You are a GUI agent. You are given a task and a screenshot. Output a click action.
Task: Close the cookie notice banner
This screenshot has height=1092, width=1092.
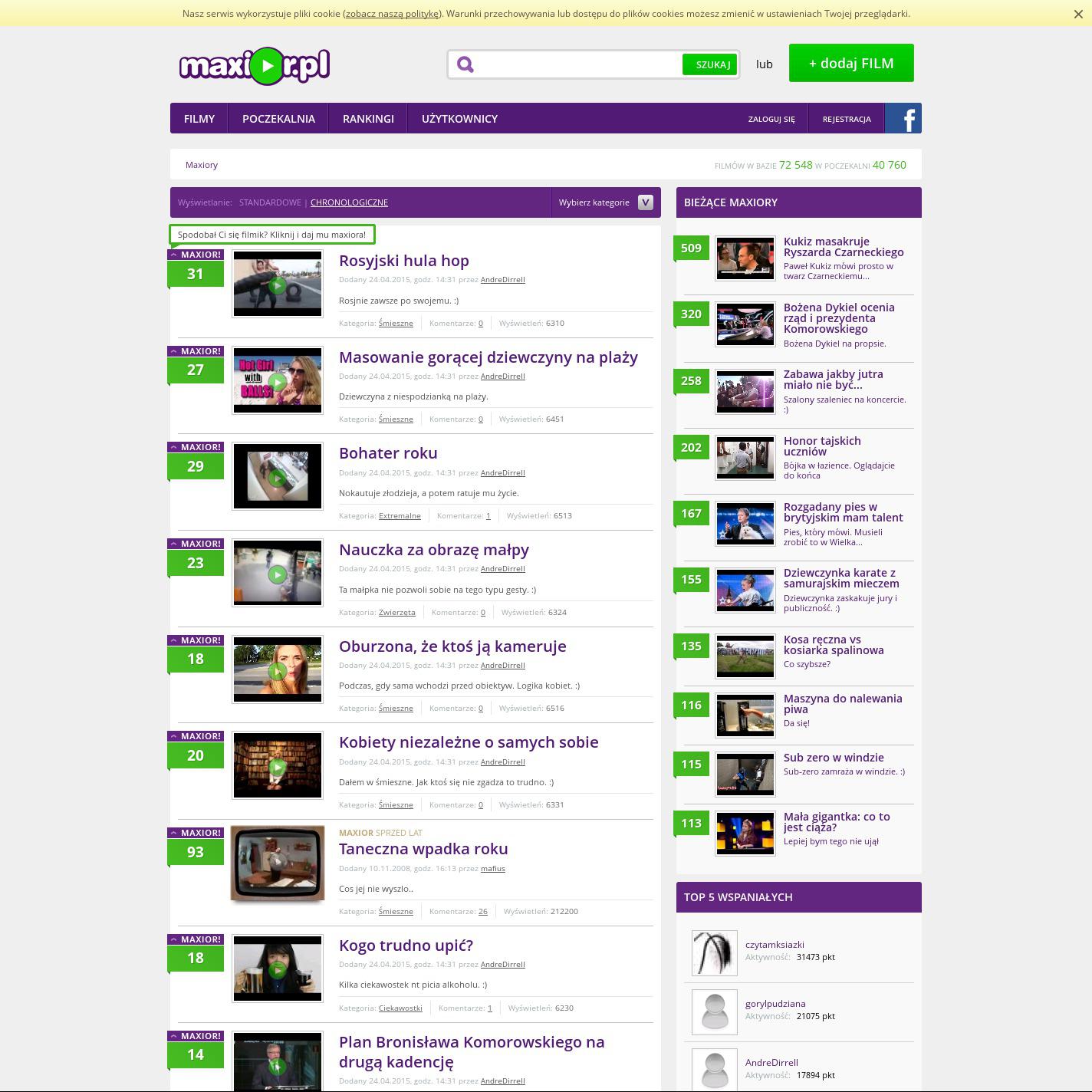[1078, 14]
